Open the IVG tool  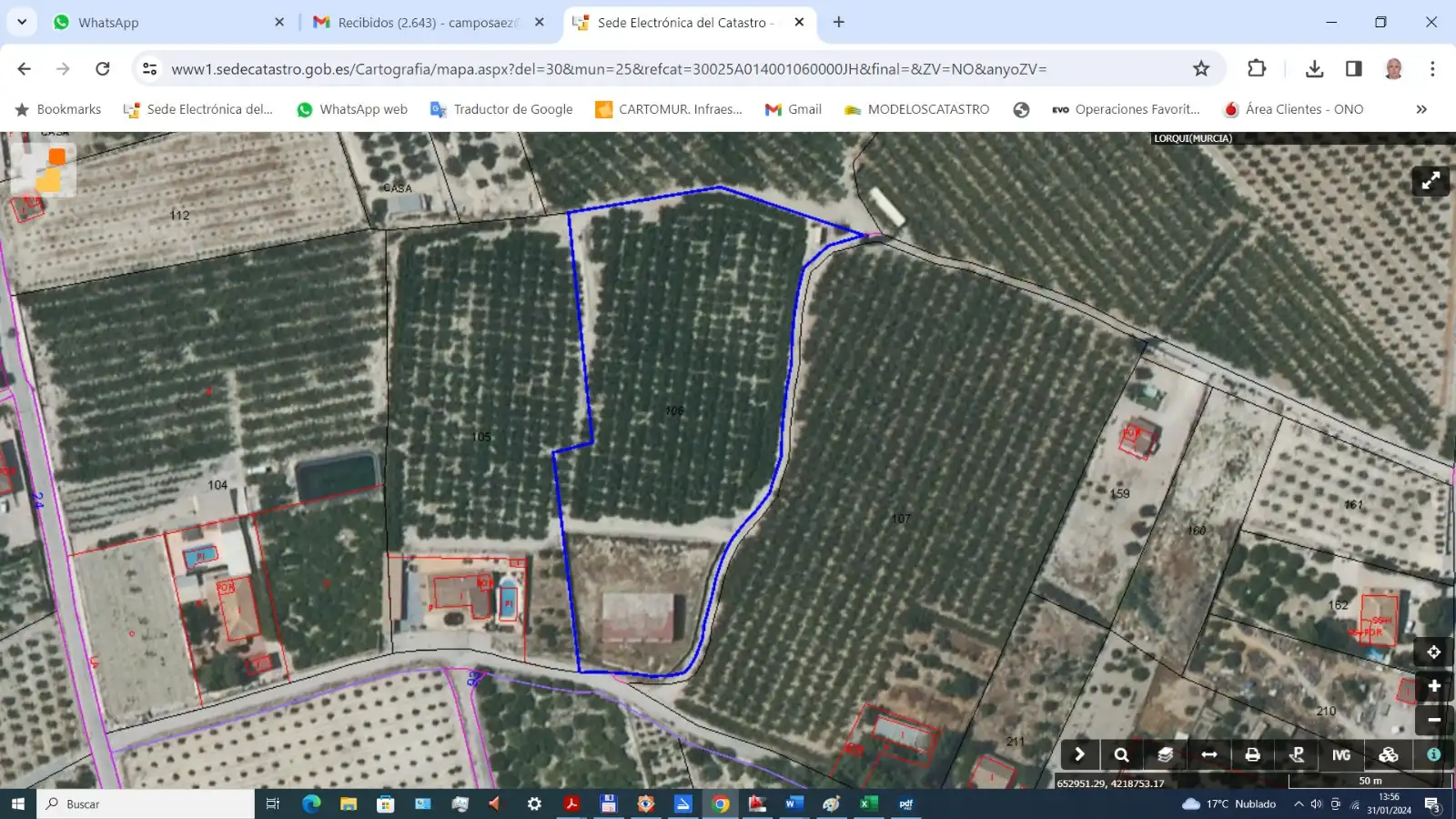pos(1341,754)
